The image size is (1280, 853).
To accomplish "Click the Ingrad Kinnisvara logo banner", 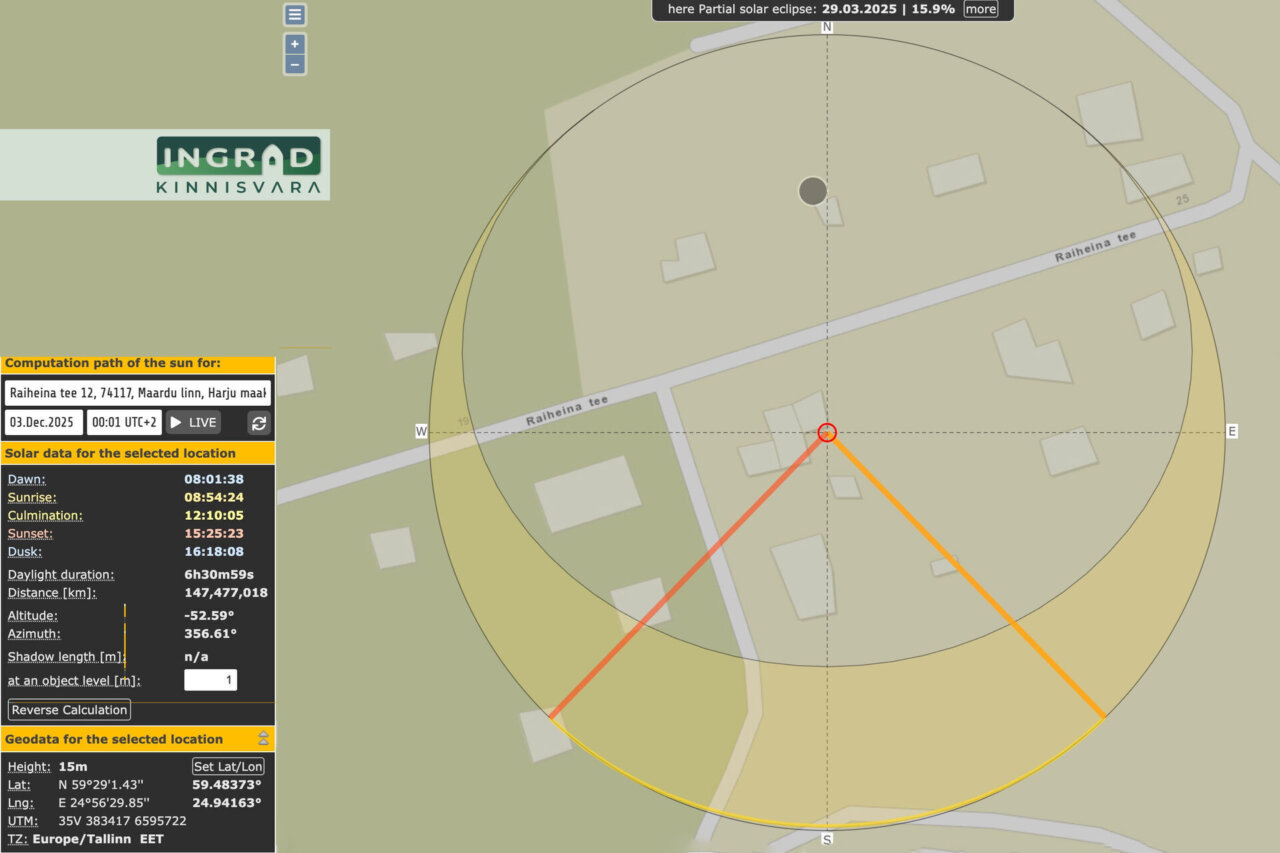I will (238, 164).
